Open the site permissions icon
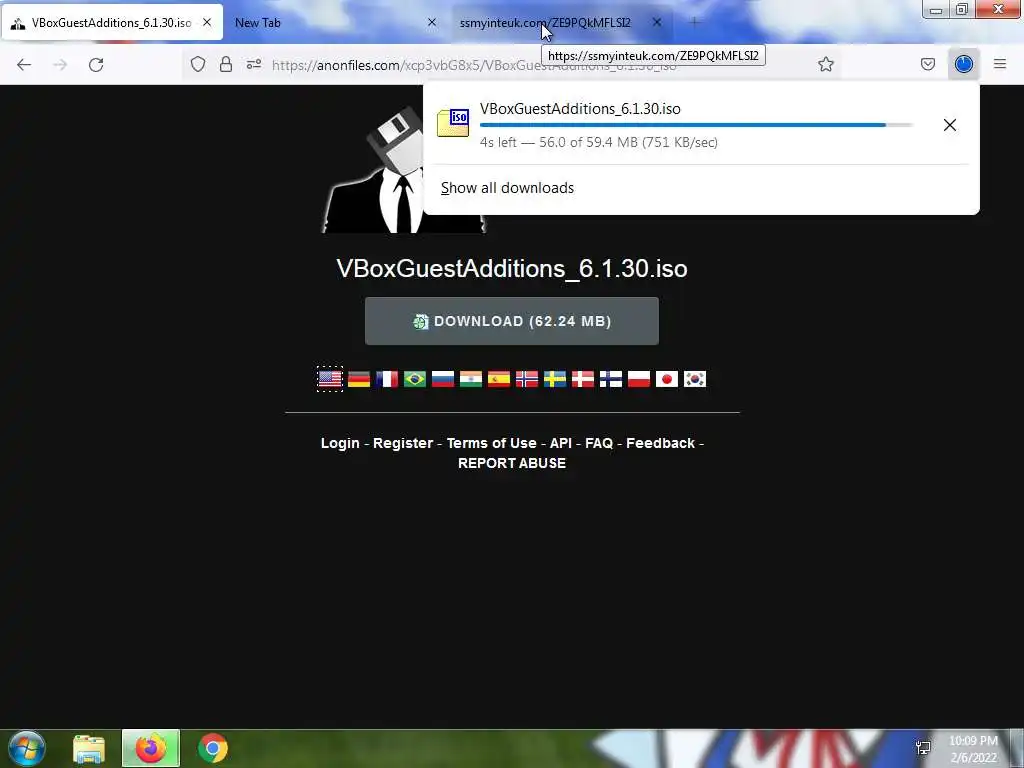The image size is (1024, 768). (x=253, y=64)
